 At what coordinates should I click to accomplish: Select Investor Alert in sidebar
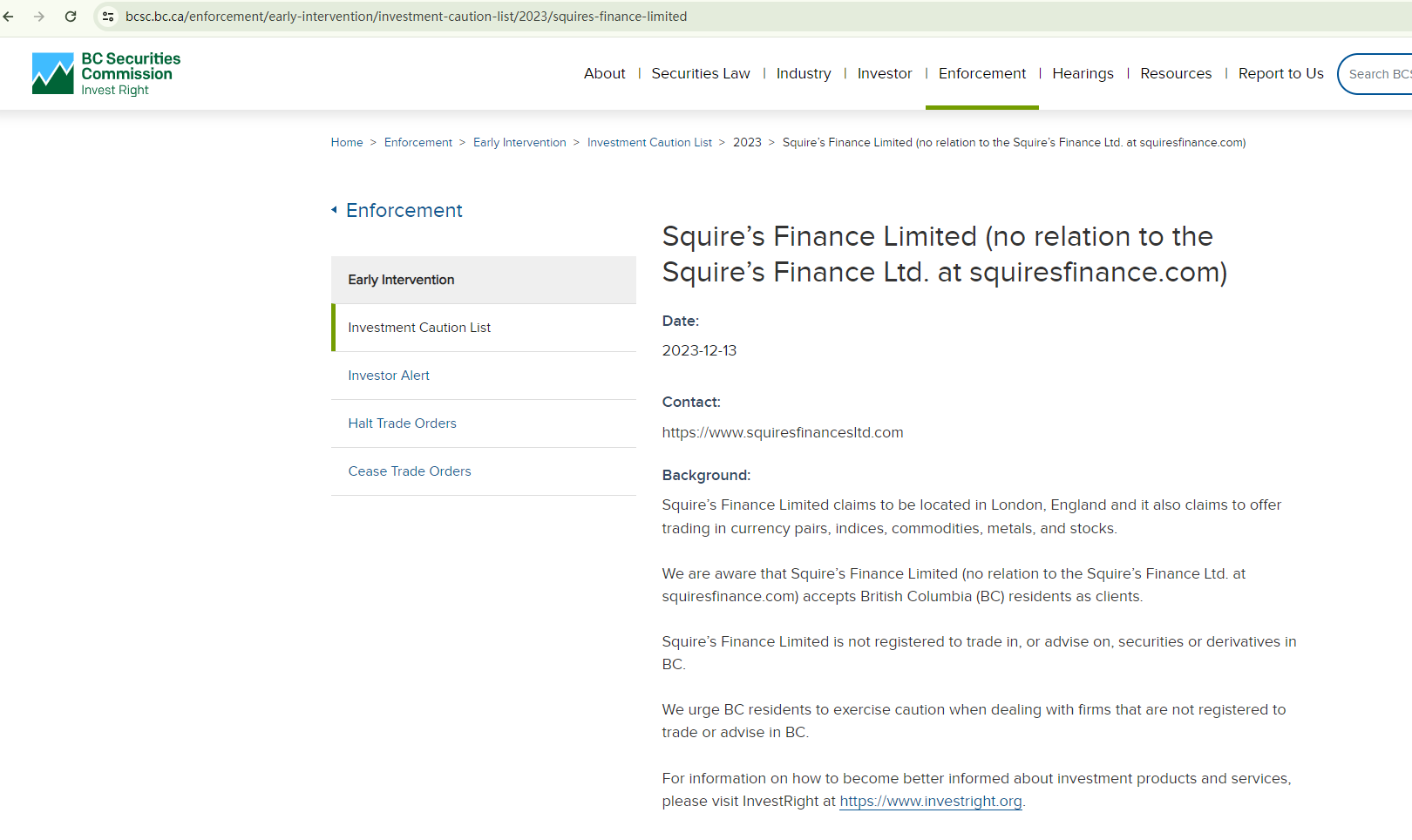coord(389,376)
